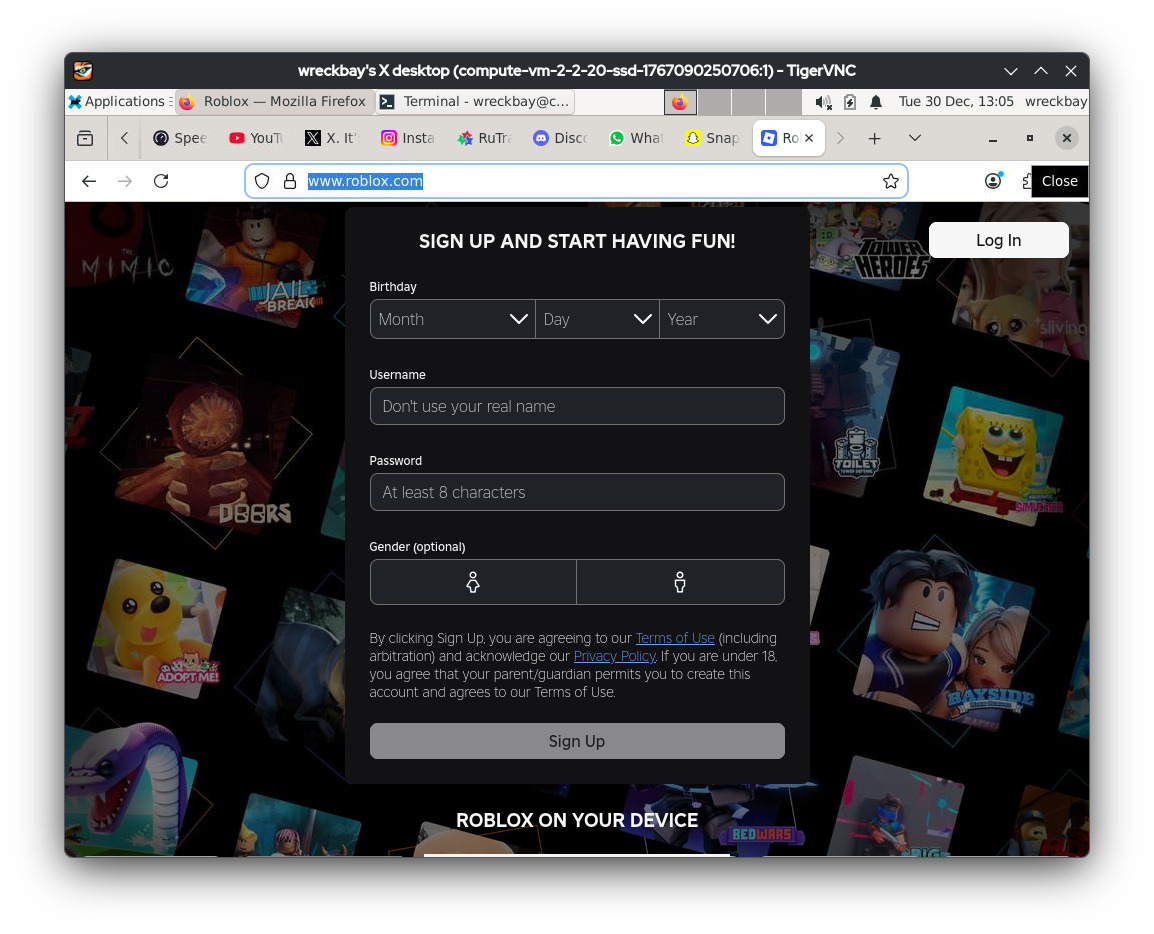Click the Log In button
Viewport: 1154px width, 934px height.
[998, 241]
